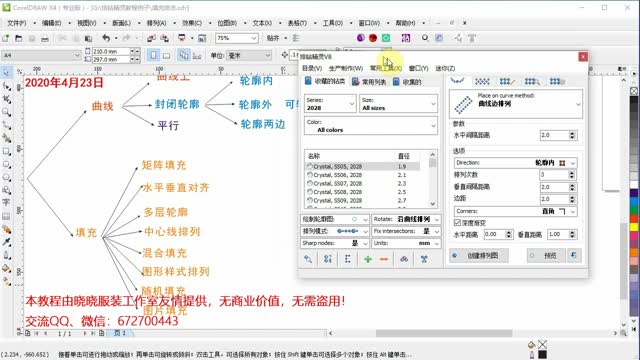Select the Text tool in the toolbox
640x360 pixels.
(6, 203)
